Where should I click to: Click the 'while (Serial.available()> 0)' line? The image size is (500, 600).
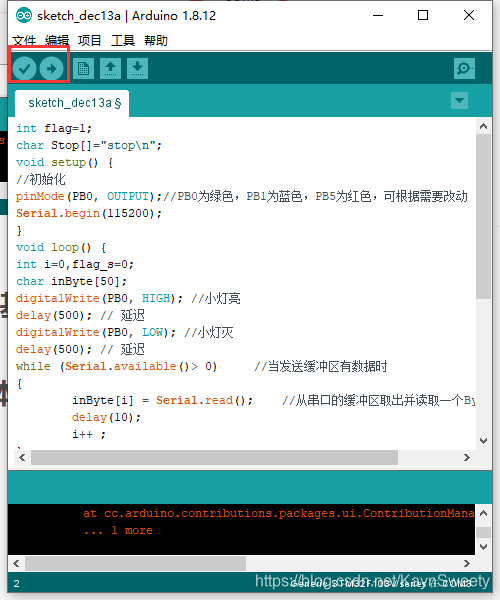pos(116,366)
